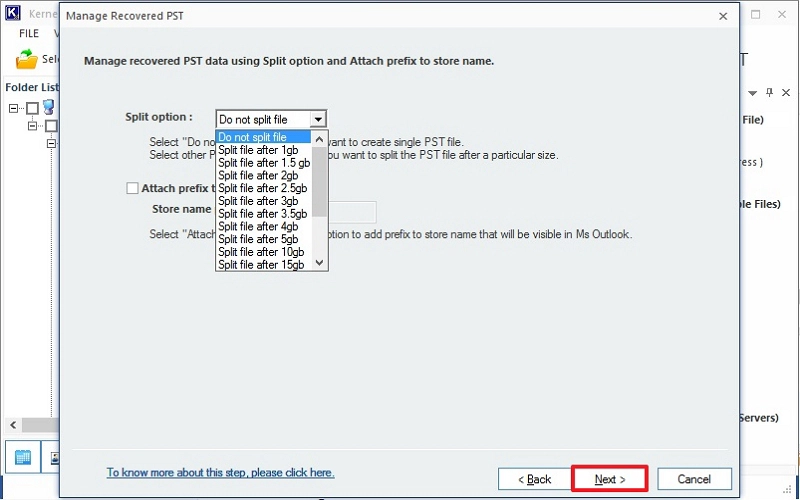Screen dimensions: 800x500
Task: Collapse the root node in Folder List
Action: [x=14, y=108]
